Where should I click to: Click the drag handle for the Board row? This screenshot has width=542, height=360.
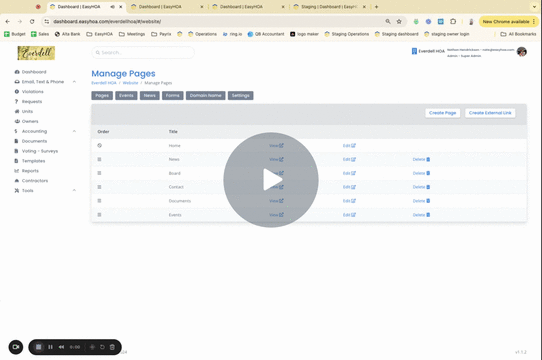100,173
